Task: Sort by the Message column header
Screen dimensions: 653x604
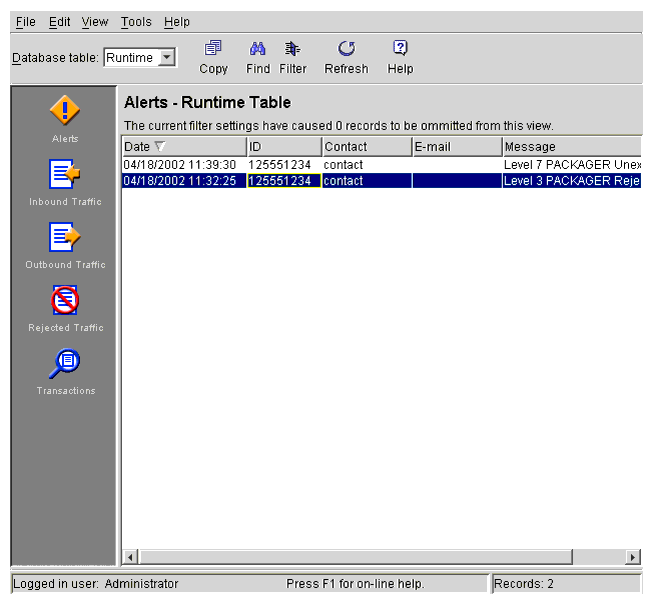Action: coord(572,147)
